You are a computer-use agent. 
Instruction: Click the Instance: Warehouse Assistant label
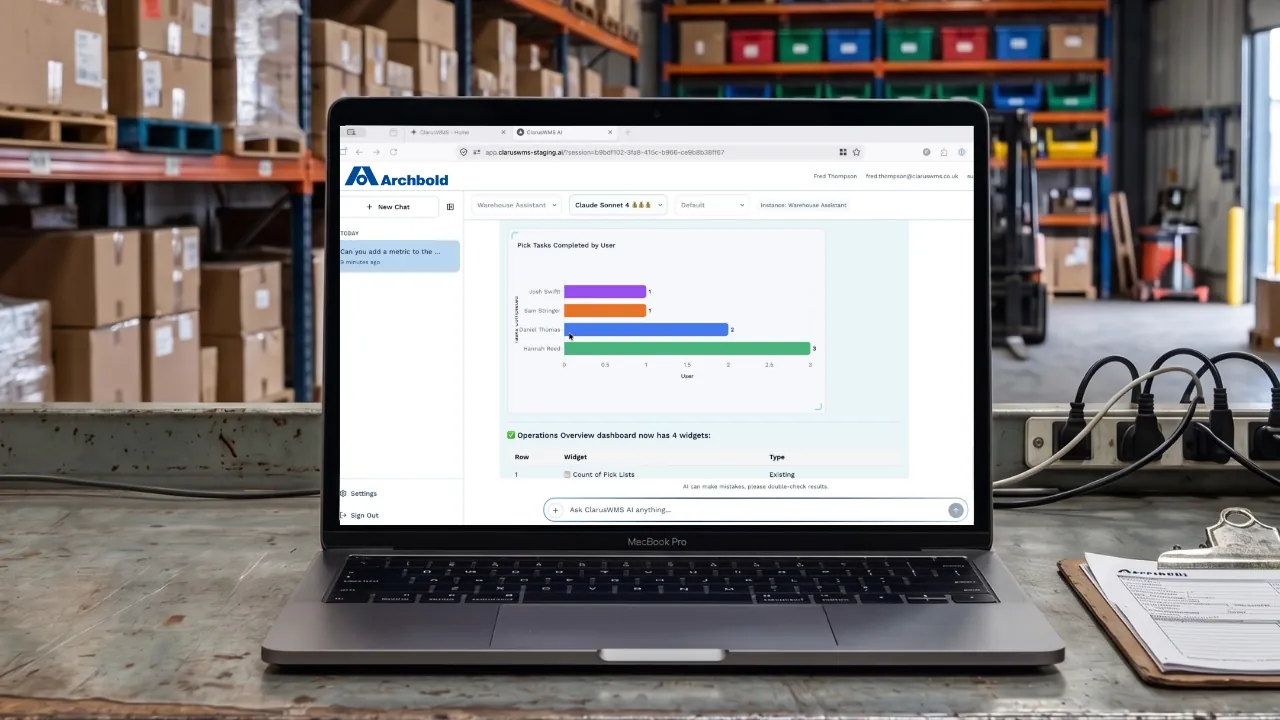[x=803, y=205]
